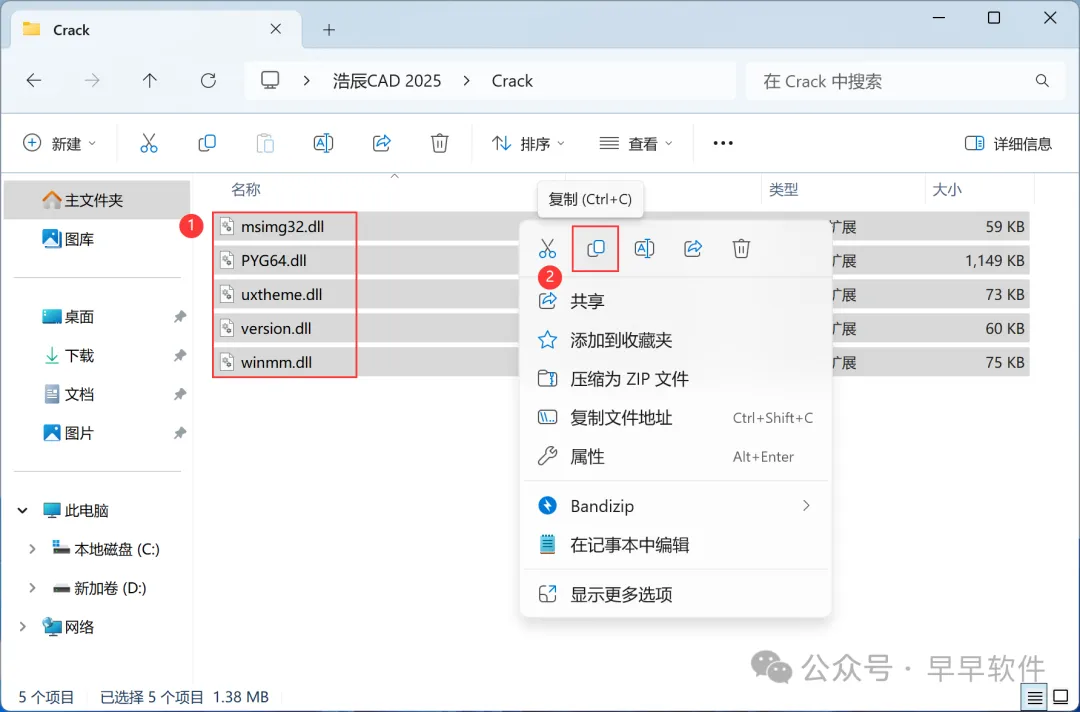Viewport: 1080px width, 712px height.
Task: Click the search magnifier icon
Action: (1042, 81)
